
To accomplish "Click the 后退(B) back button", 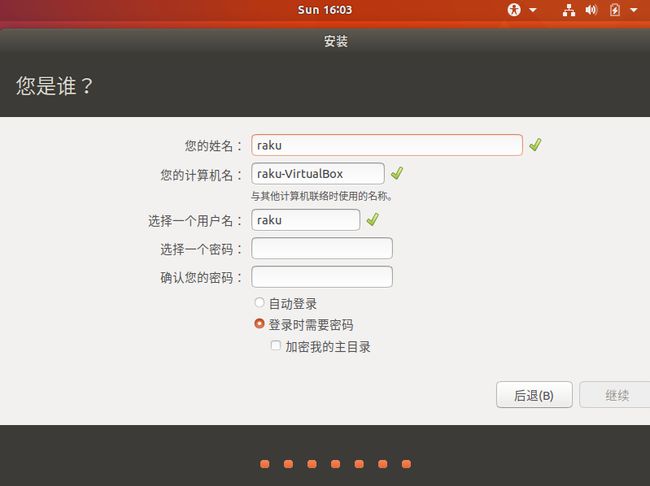I will [x=534, y=395].
